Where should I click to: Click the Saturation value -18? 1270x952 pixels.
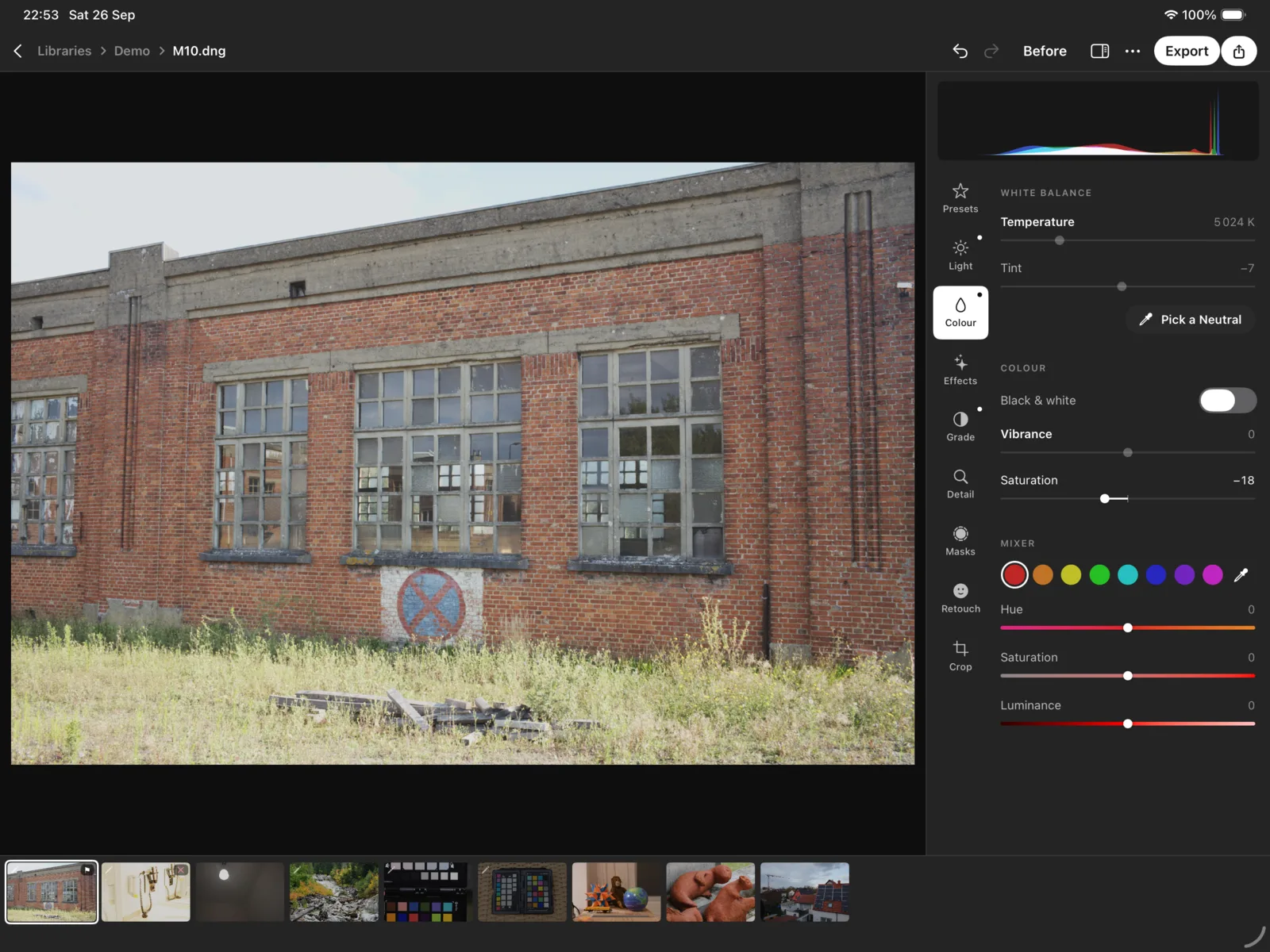[x=1244, y=481]
